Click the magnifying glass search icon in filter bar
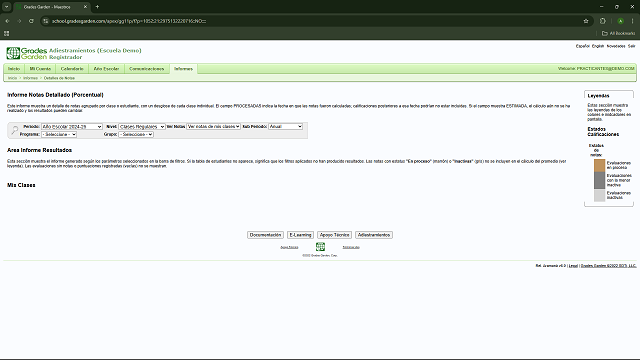 click(15, 130)
